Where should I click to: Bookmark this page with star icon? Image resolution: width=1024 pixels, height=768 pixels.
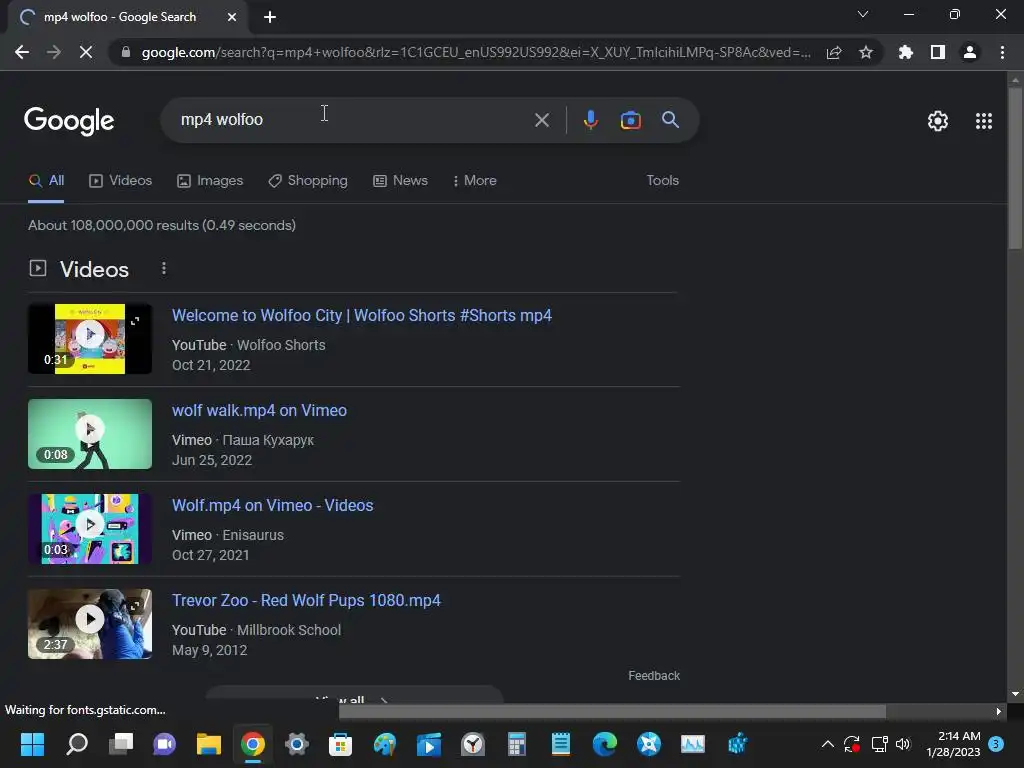[866, 52]
